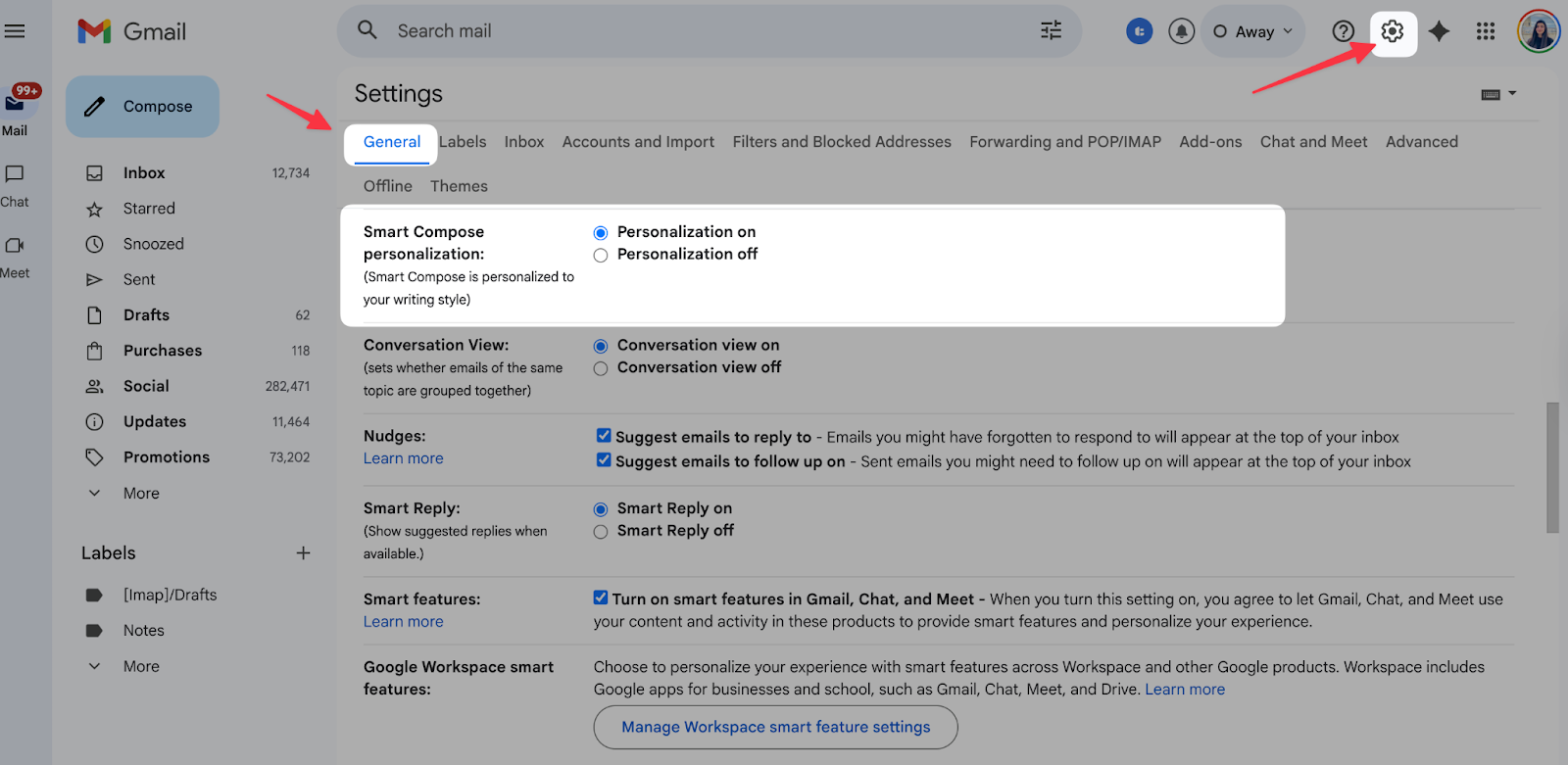Switch to Accounts and Import tab
This screenshot has width=1568, height=765.
638,142
